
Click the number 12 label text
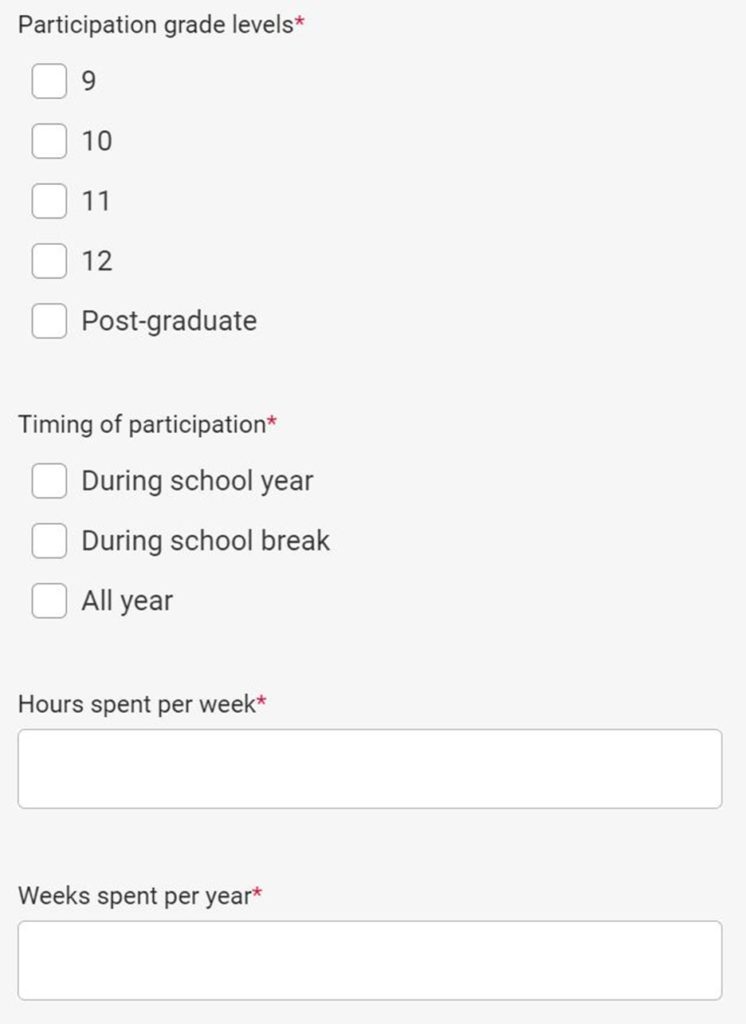point(97,261)
